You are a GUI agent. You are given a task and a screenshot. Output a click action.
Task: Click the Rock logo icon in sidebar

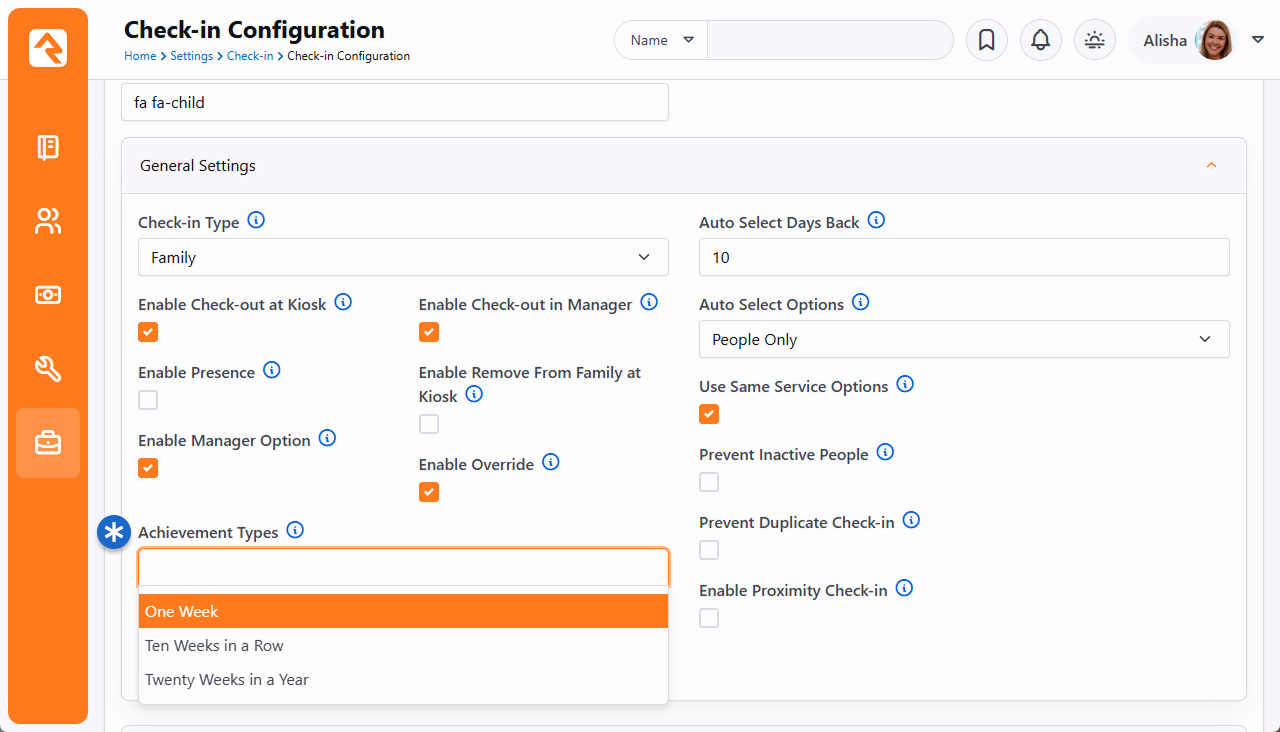(x=48, y=48)
